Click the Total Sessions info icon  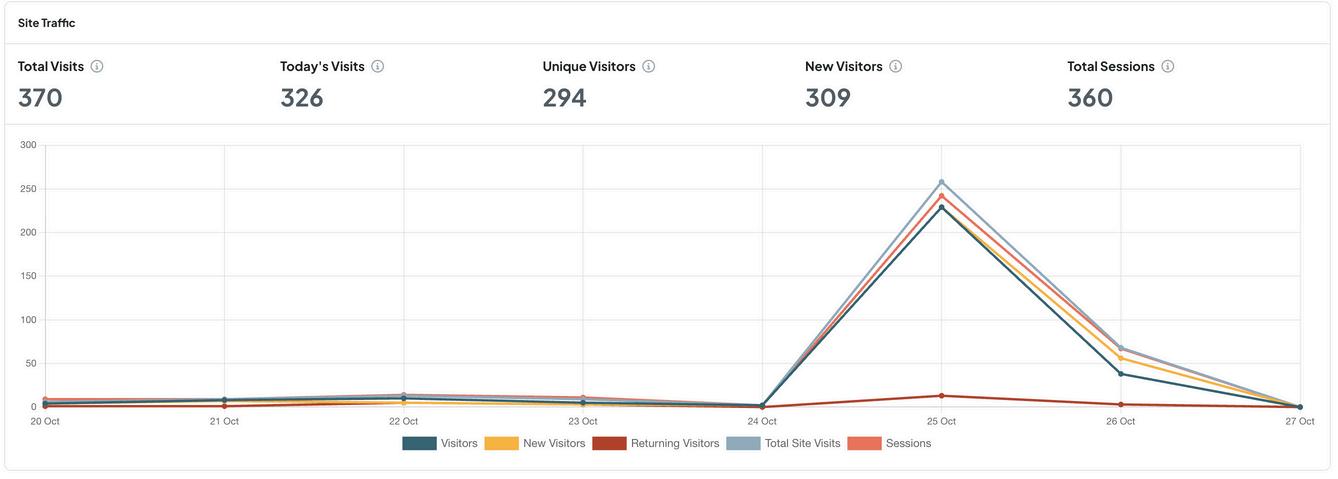tap(1167, 66)
